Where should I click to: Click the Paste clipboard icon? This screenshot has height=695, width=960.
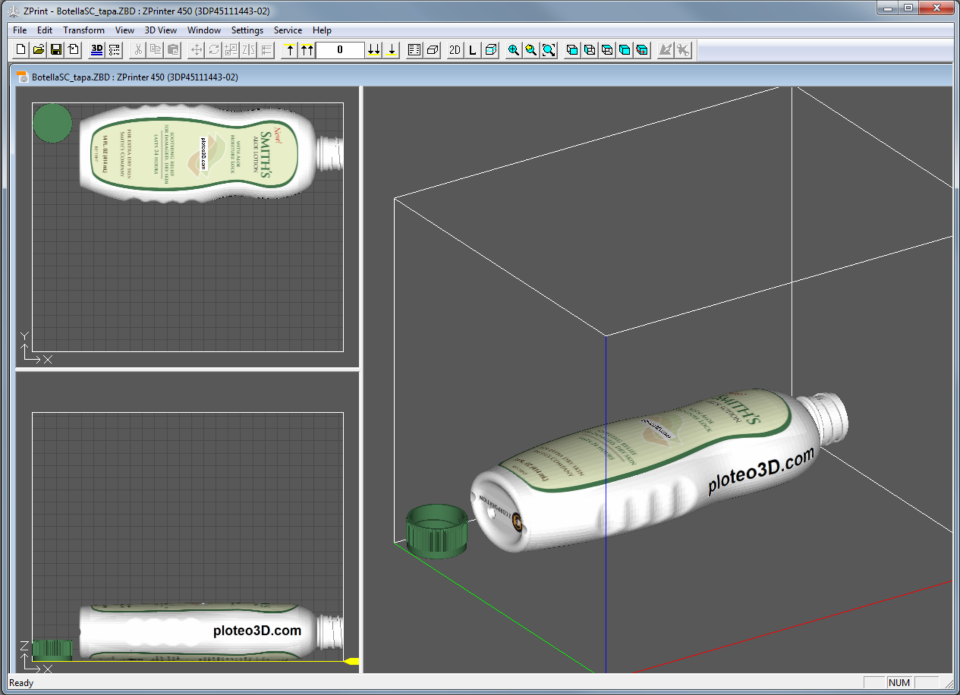(173, 50)
